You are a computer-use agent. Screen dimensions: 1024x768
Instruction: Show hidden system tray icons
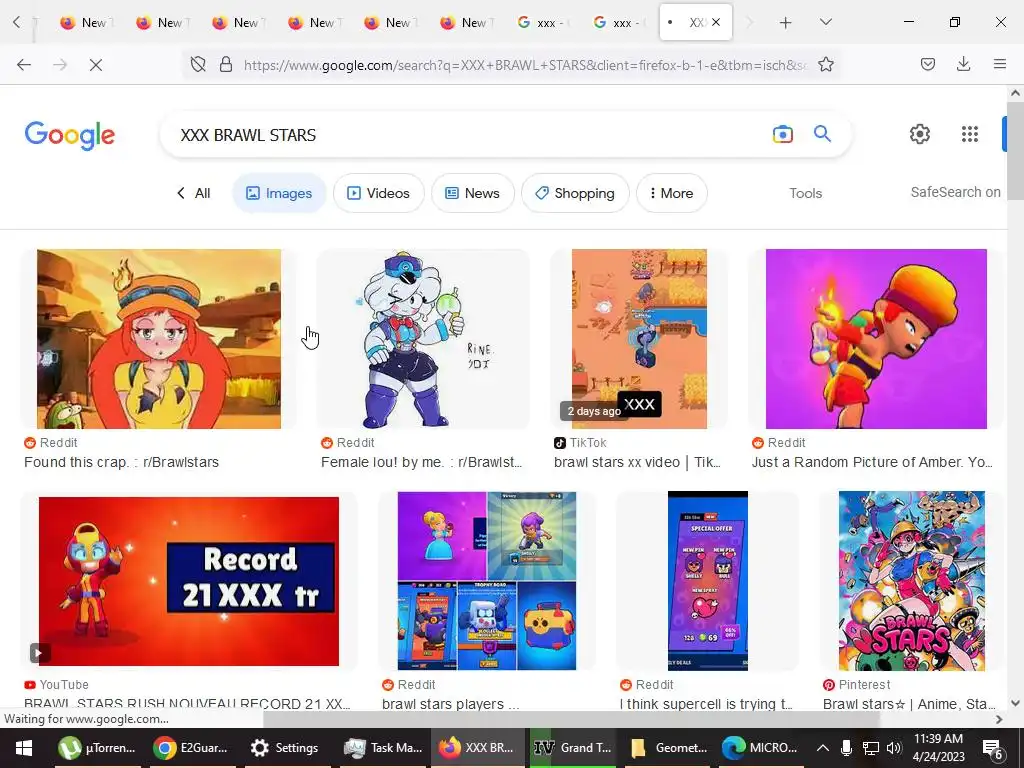822,748
